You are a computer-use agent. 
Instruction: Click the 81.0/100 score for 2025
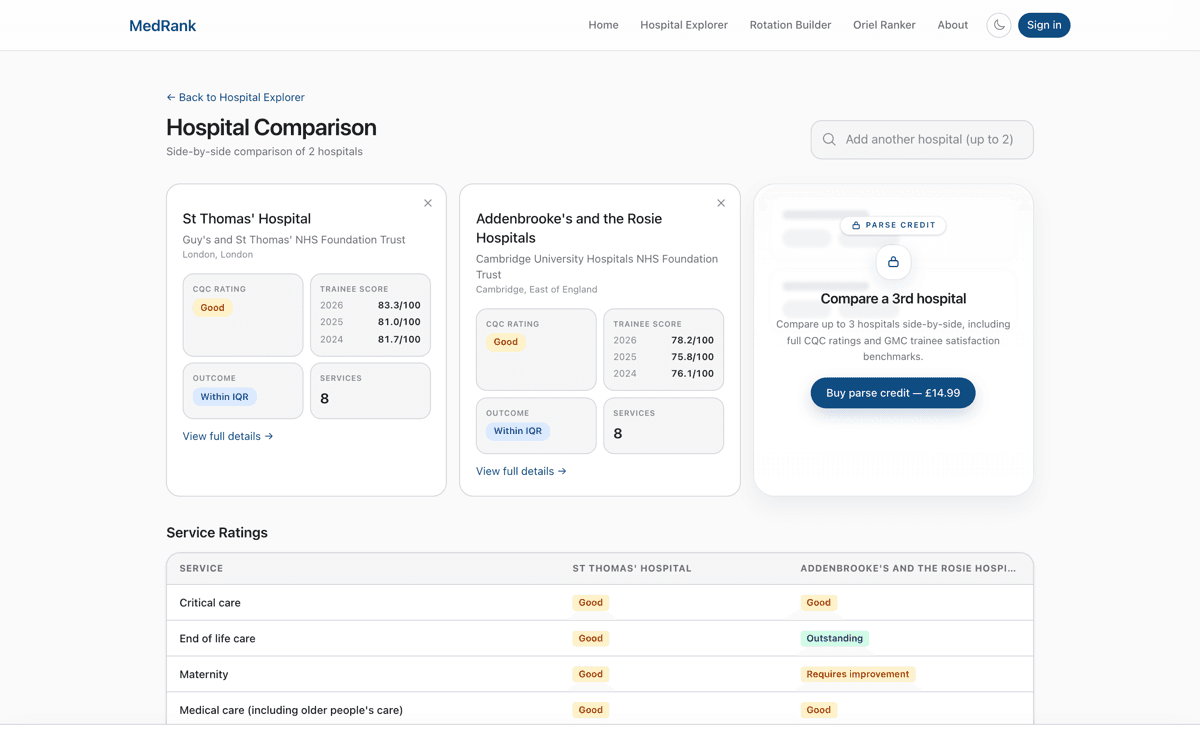pos(399,322)
